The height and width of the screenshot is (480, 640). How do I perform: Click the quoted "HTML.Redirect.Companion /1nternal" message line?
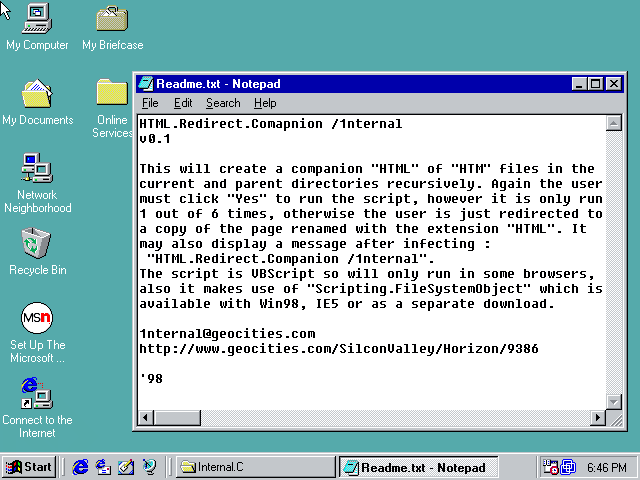click(x=291, y=259)
